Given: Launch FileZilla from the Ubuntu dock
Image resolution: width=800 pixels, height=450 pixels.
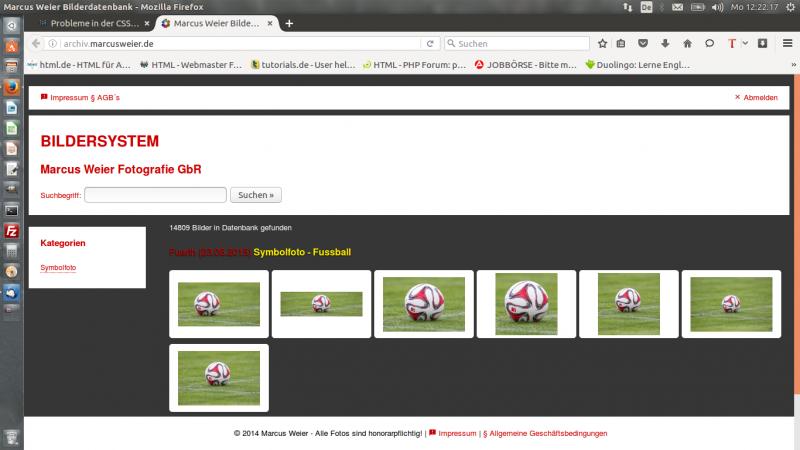Looking at the screenshot, I should (x=11, y=231).
